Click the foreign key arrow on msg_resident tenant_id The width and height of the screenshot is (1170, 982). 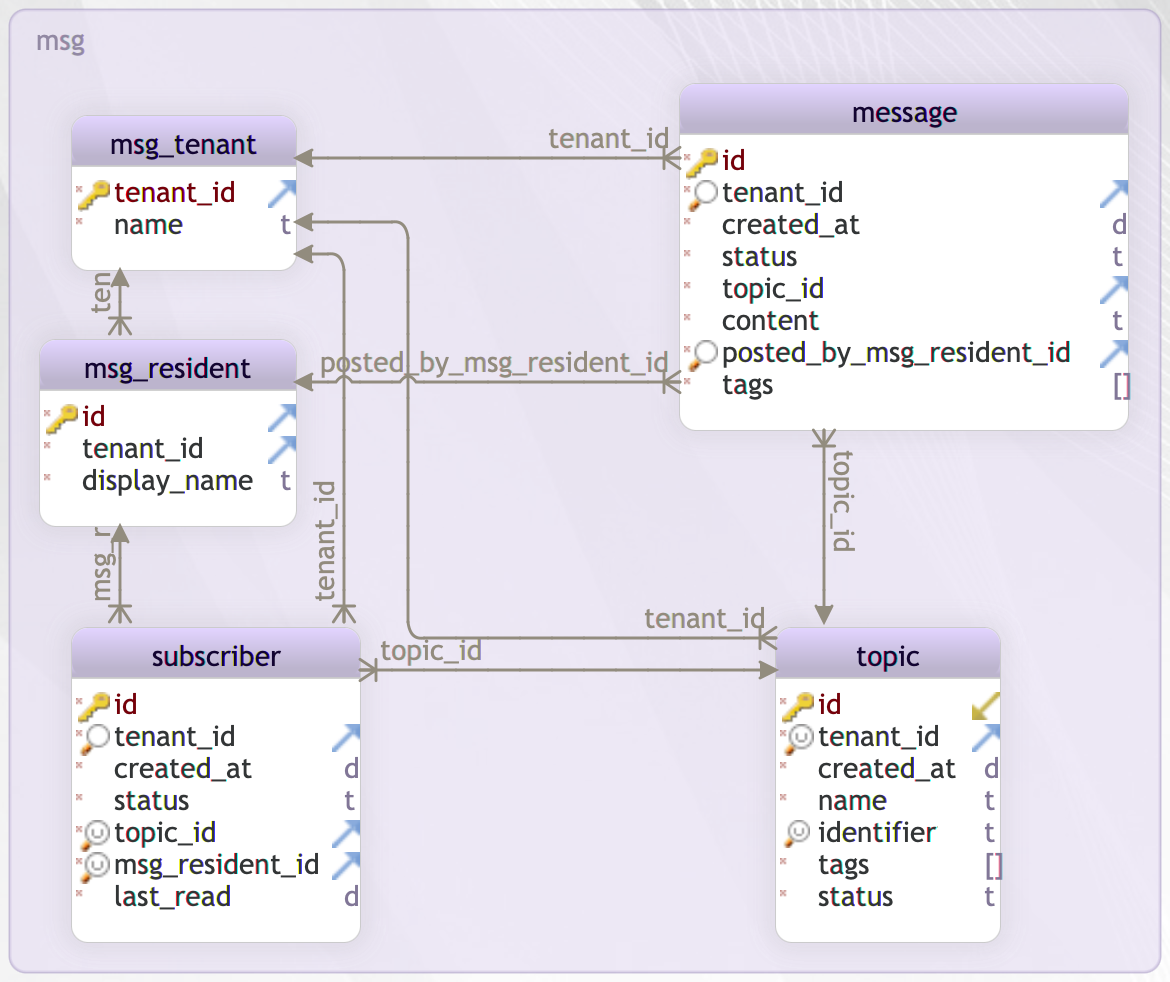tap(282, 450)
